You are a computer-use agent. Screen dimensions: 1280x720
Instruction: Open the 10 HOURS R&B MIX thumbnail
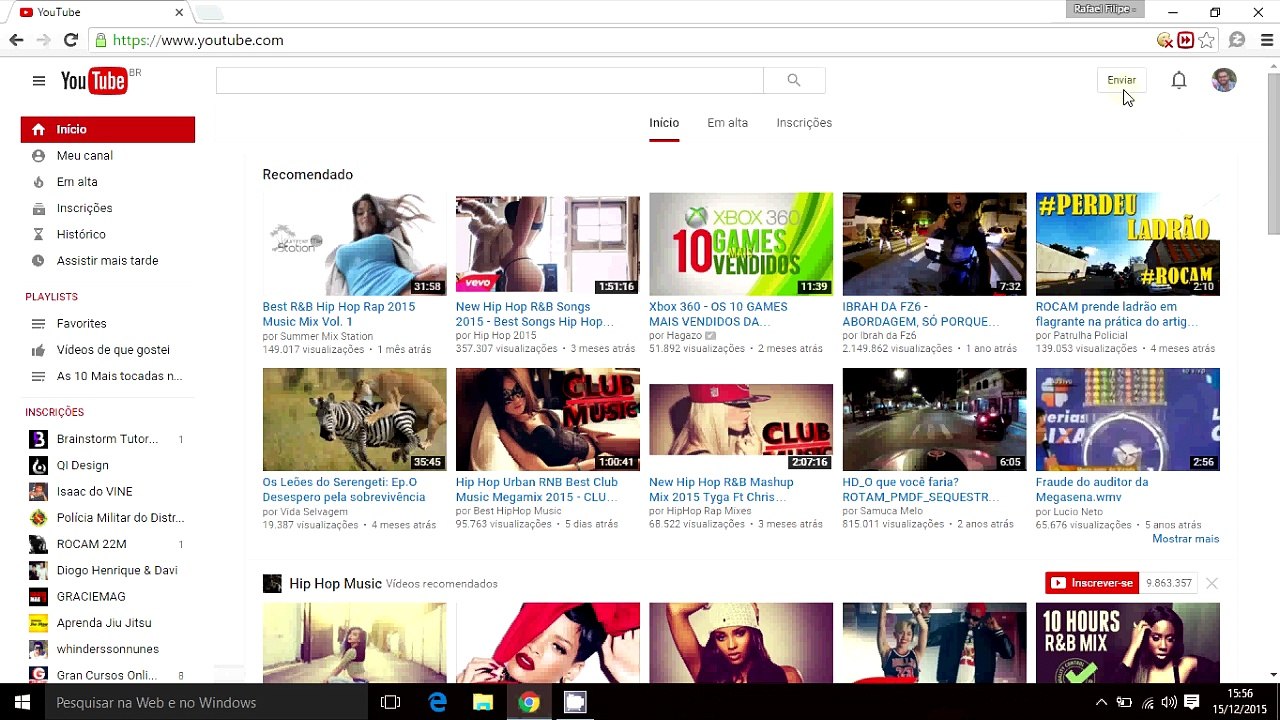(x=1128, y=642)
